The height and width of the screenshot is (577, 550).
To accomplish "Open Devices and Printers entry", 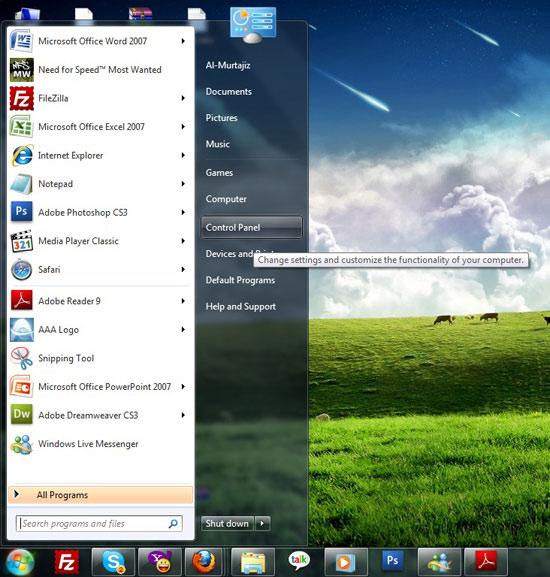I will click(x=229, y=254).
